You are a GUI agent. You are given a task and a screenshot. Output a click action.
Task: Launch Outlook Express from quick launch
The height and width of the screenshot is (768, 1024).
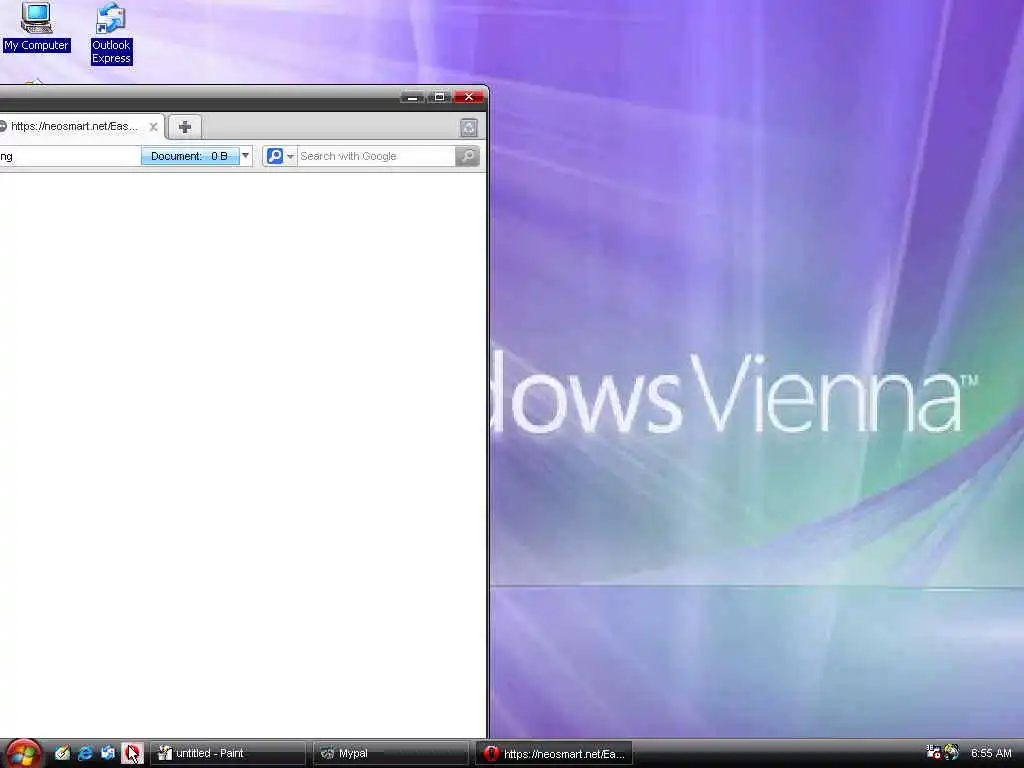click(x=108, y=753)
